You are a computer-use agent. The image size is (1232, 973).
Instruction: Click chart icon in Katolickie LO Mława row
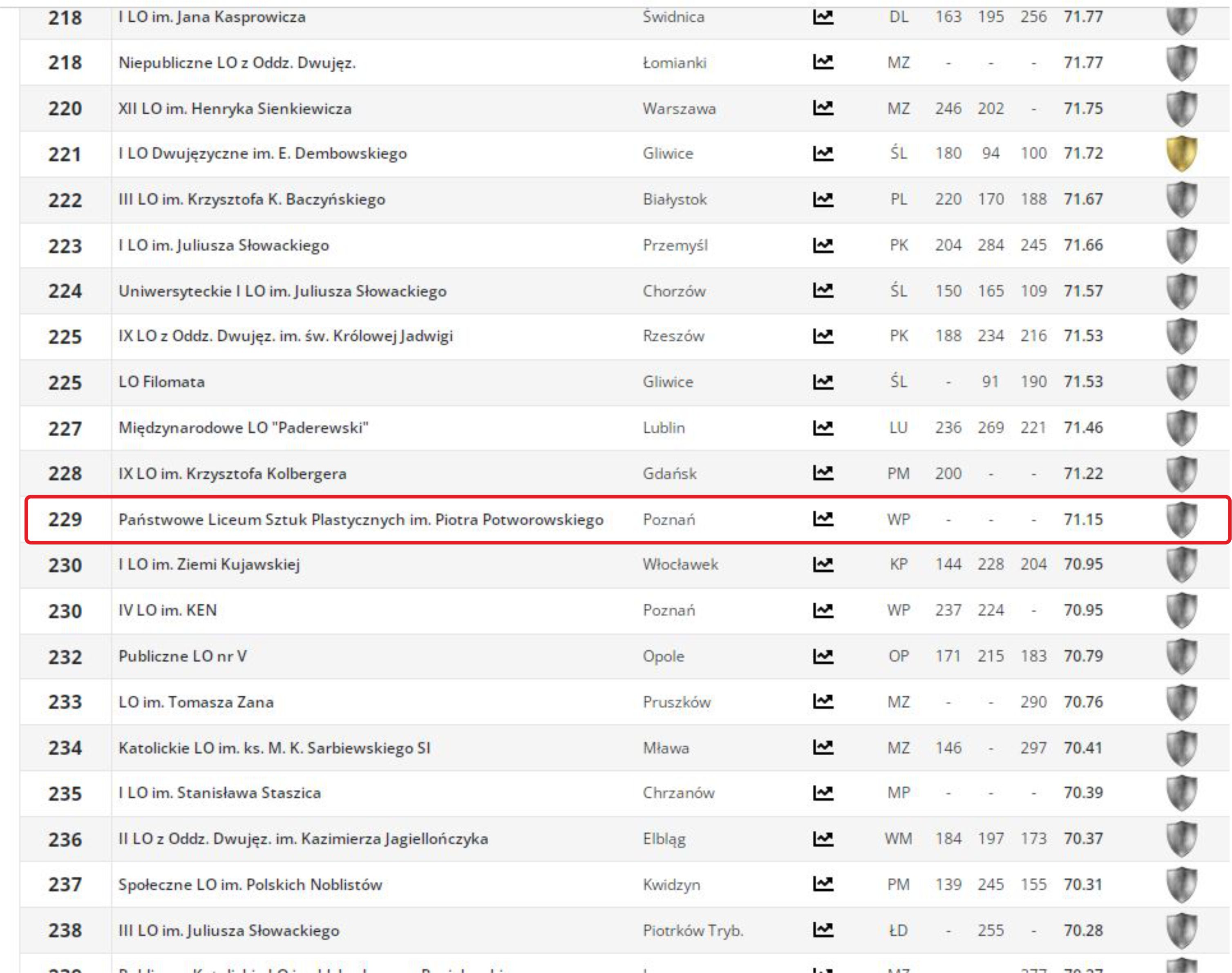pos(823,748)
